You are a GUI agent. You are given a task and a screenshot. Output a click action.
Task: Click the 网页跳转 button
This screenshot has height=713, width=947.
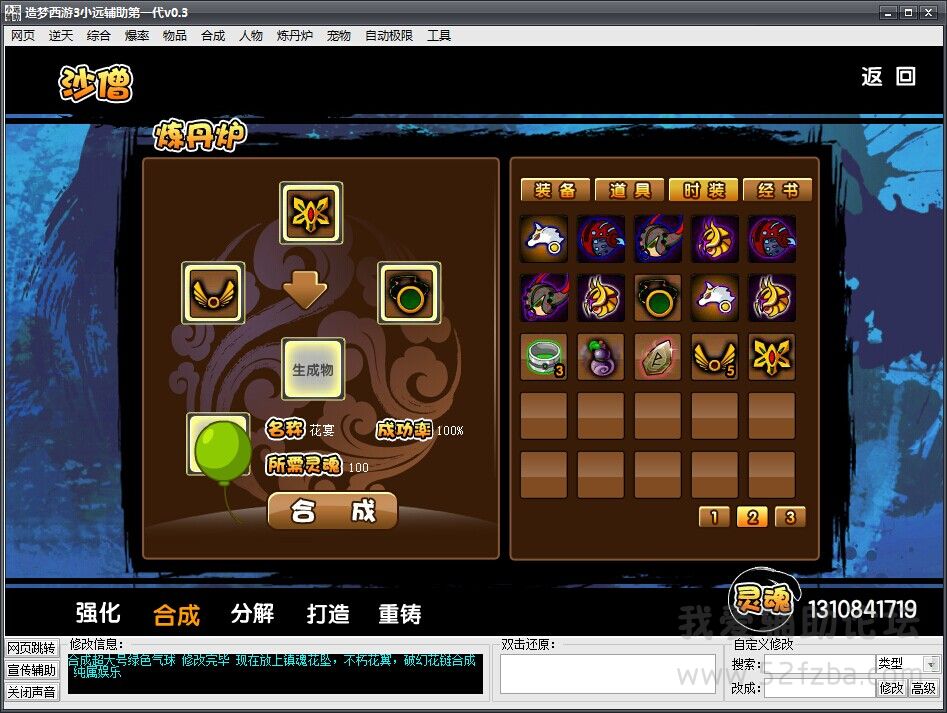(32, 648)
